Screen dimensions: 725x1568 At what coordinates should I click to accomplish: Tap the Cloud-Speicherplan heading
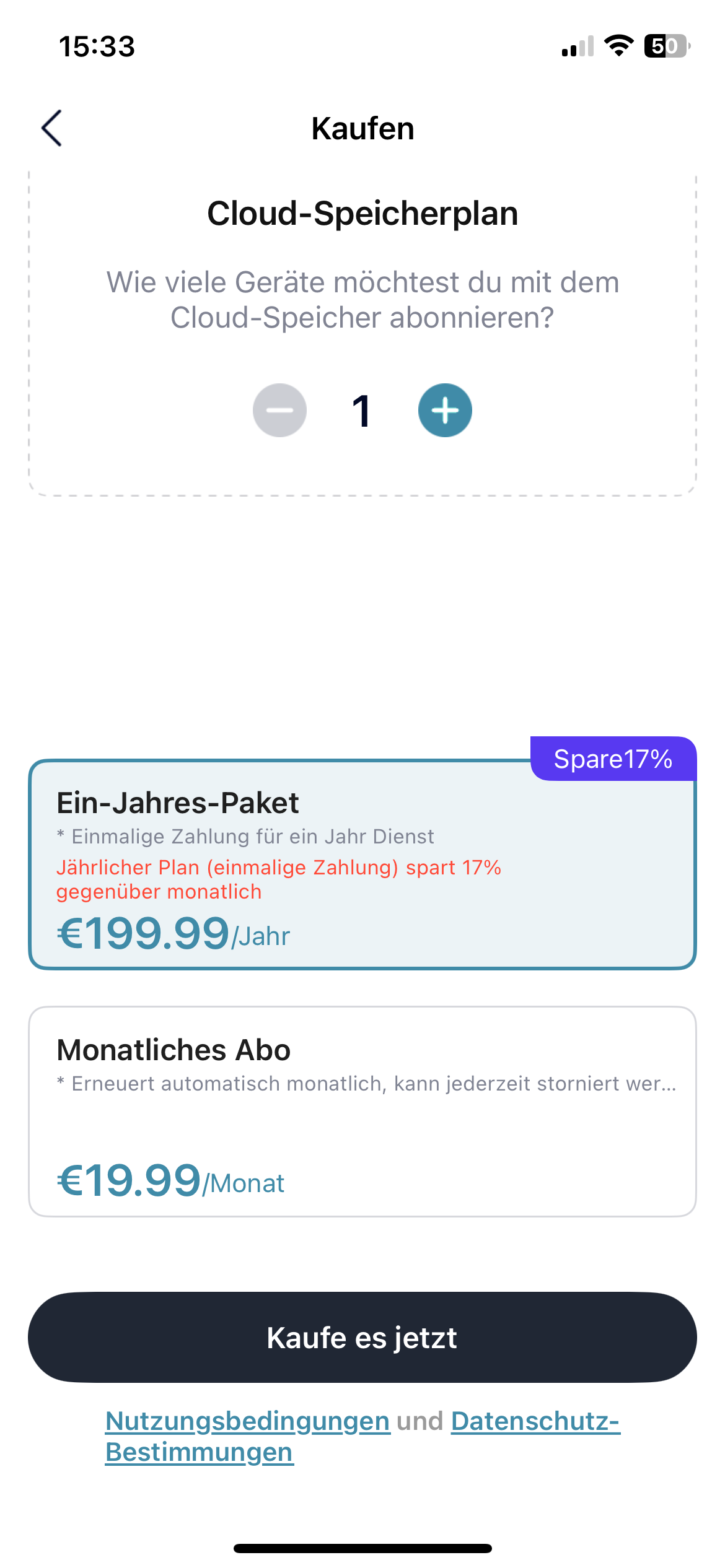tap(362, 214)
